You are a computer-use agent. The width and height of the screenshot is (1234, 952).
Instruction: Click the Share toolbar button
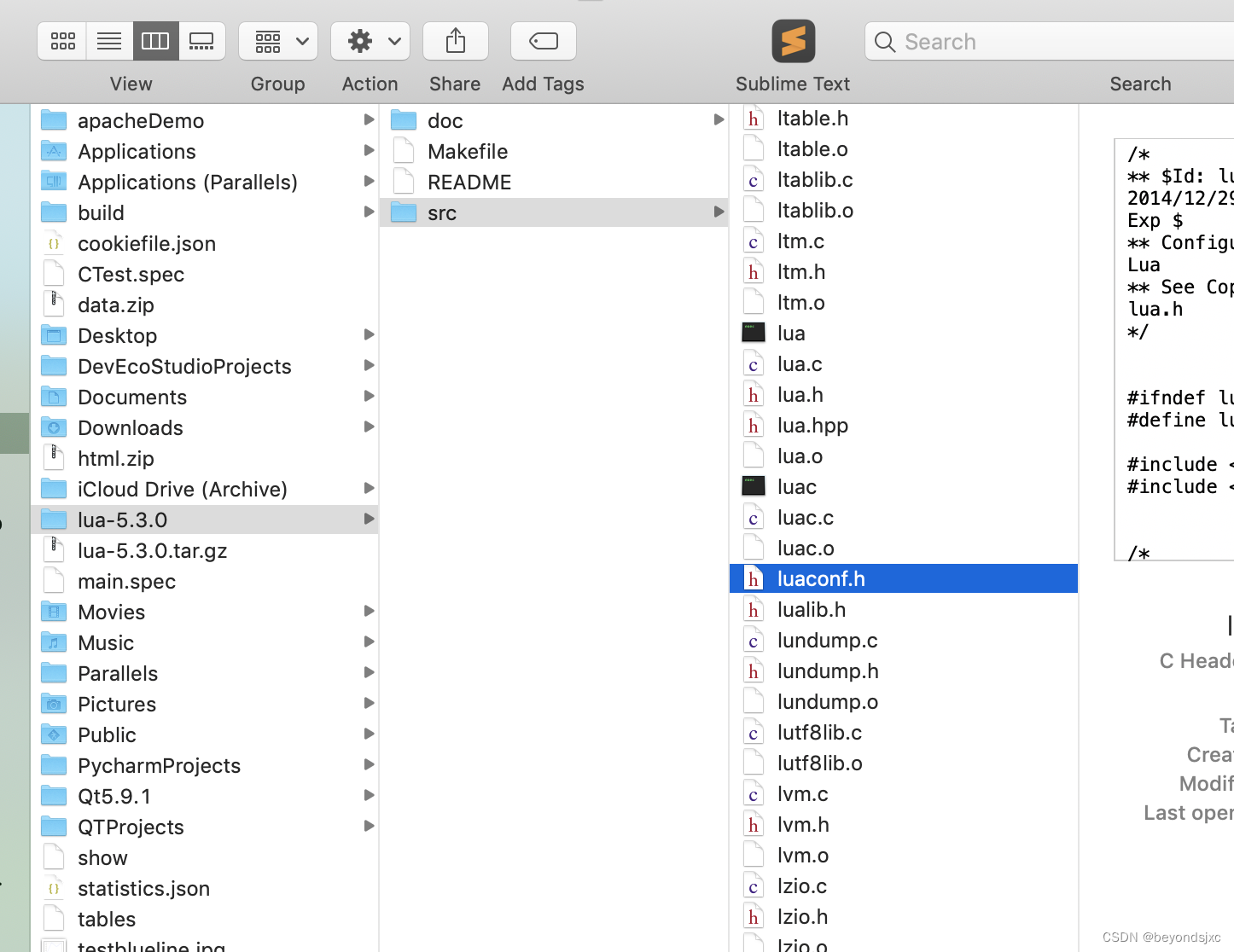point(456,41)
